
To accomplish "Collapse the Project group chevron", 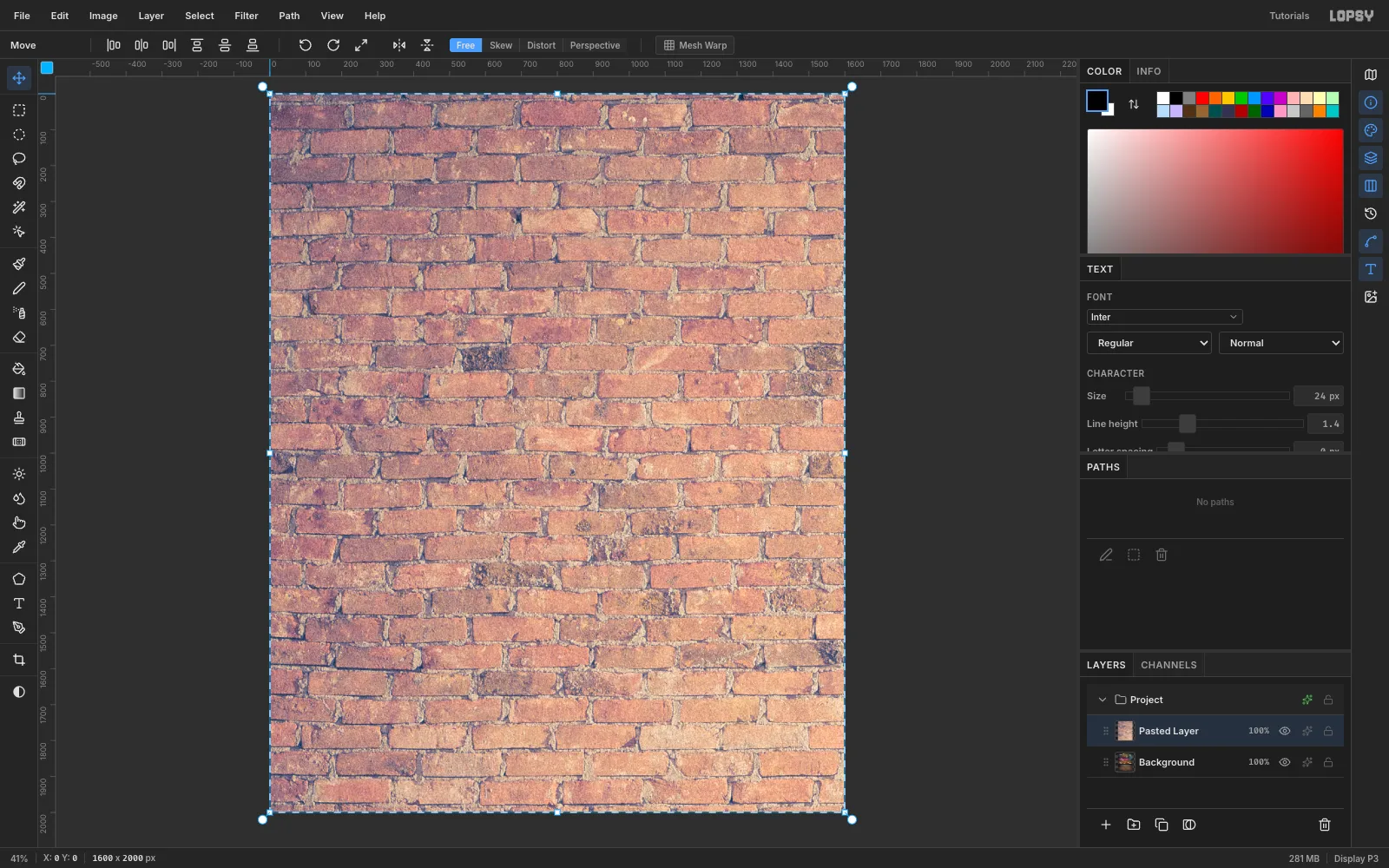I will point(1103,700).
